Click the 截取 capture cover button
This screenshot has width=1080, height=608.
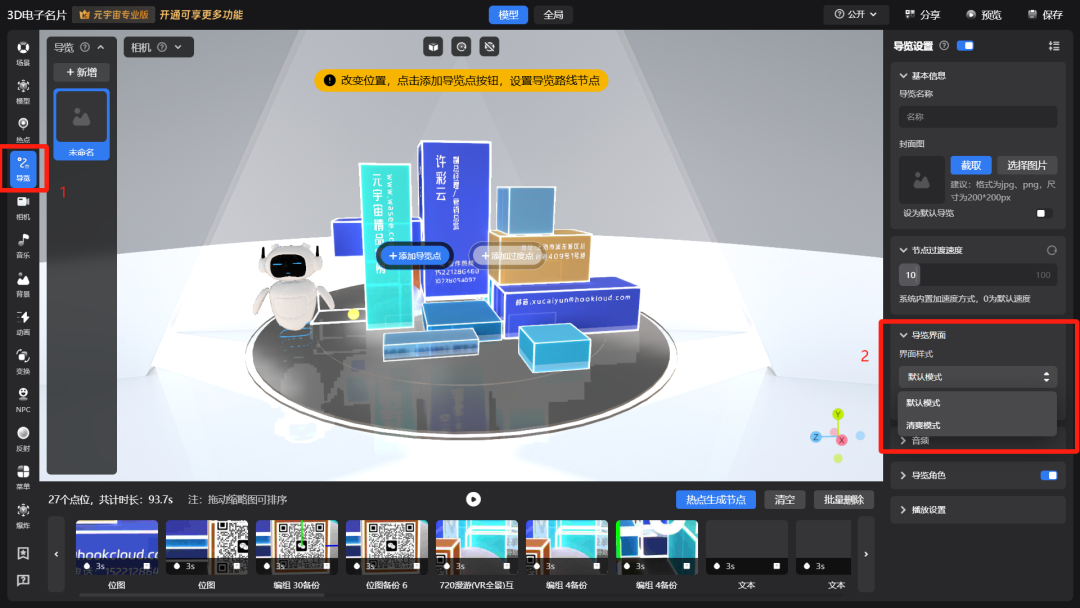[970, 165]
